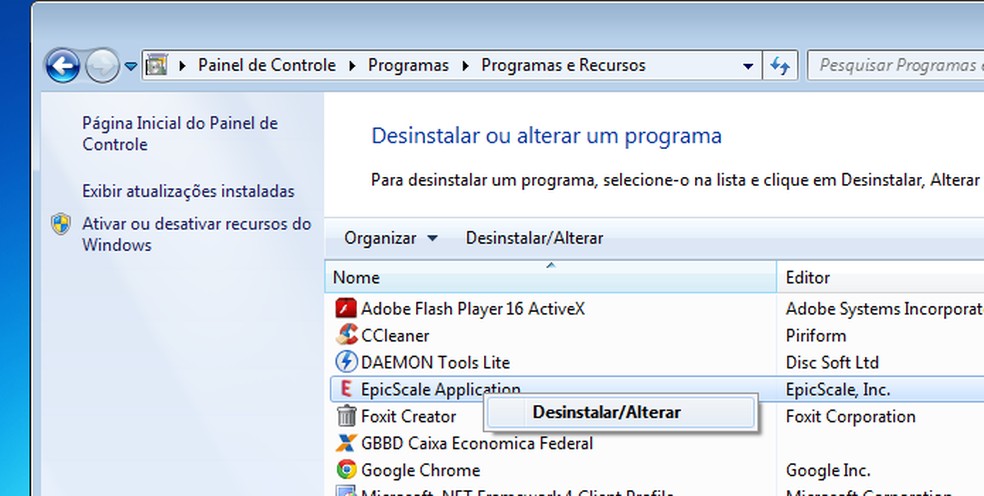Expand the arrow after Programas breadcrumb

[x=466, y=65]
